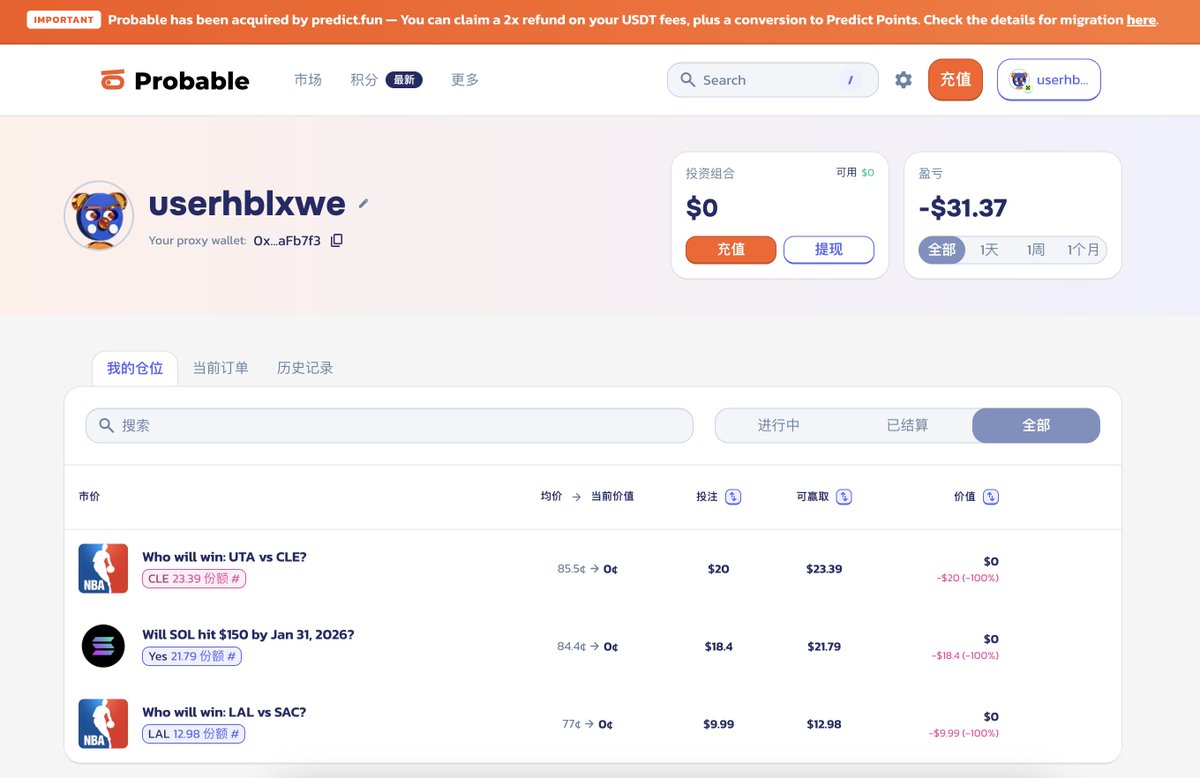The width and height of the screenshot is (1200, 778).
Task: Click the Solana market icon
Action: pos(103,646)
